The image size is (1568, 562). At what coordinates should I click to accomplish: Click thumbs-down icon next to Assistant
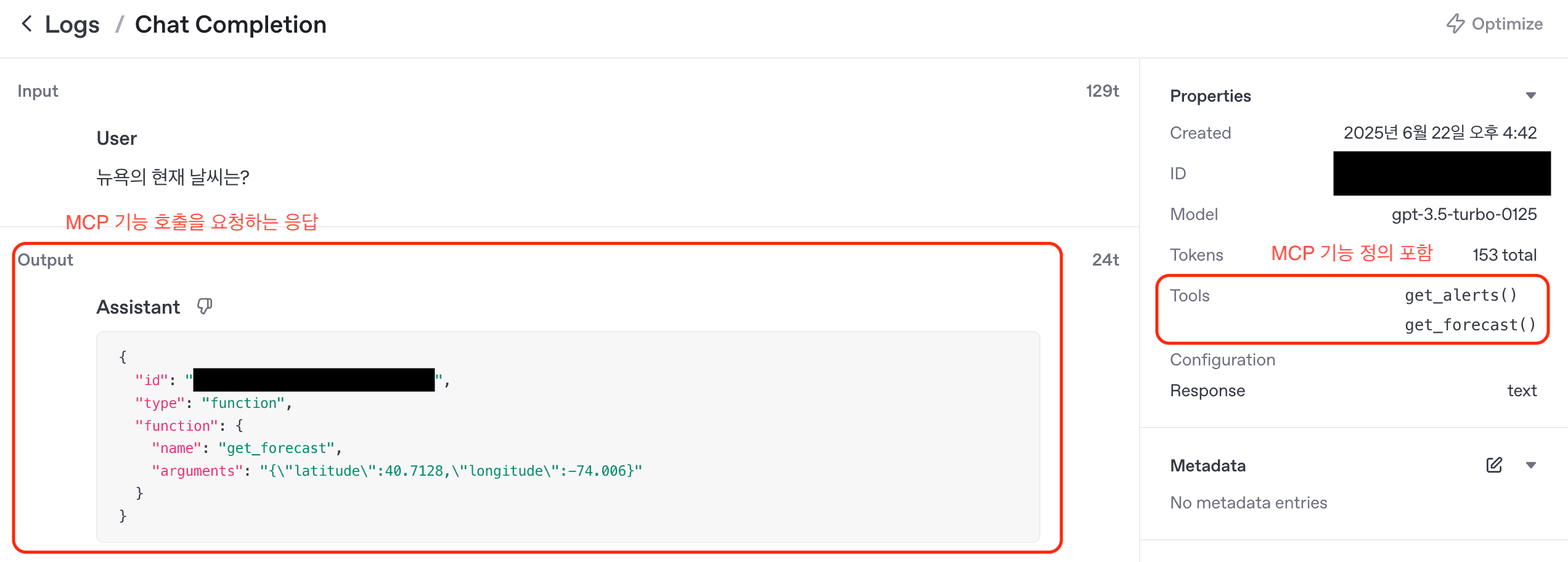[205, 306]
